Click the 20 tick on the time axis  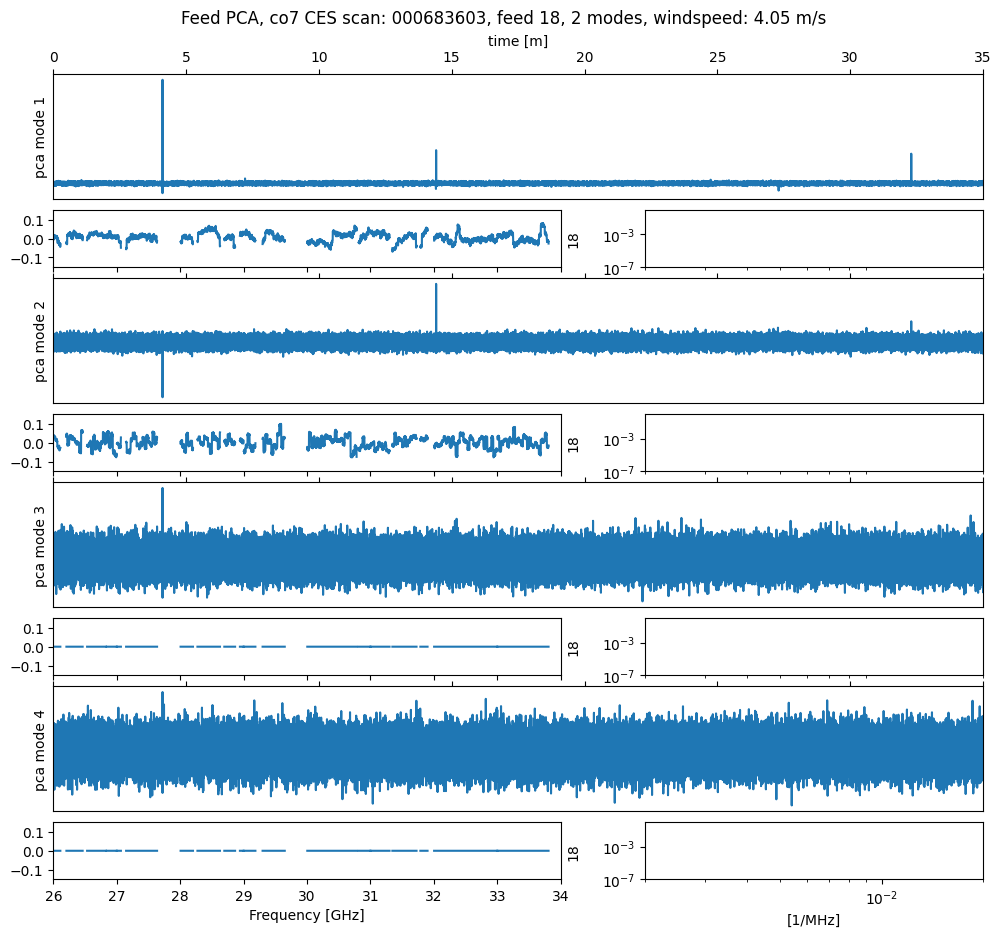pos(584,59)
